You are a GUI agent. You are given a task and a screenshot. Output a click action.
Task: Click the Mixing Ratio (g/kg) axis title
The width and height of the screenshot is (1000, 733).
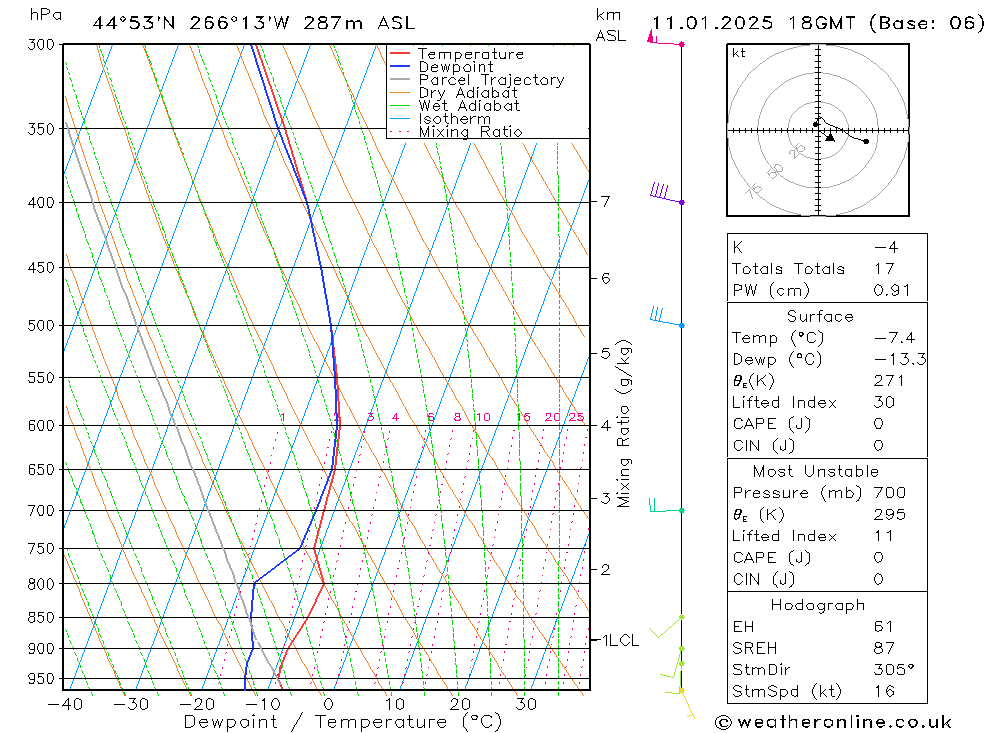click(624, 424)
